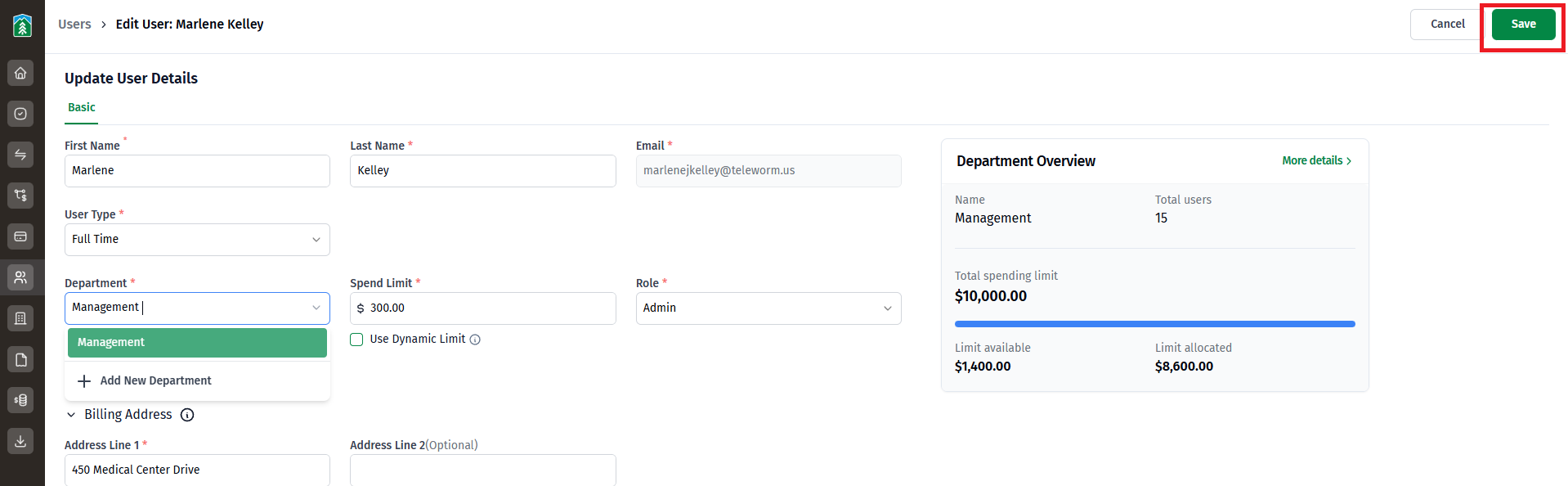Open the User Type dropdown
Screen dimensions: 1568x486
197,240
